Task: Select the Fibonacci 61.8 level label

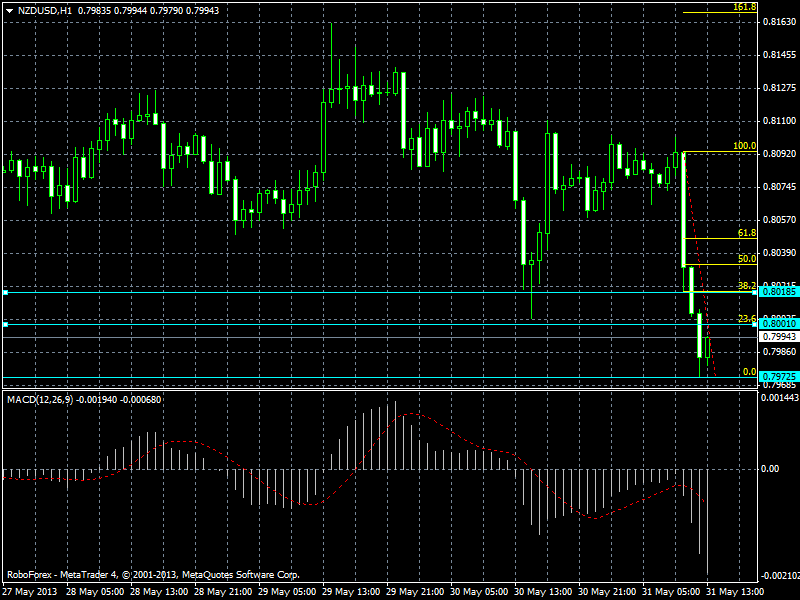Action: [x=747, y=233]
